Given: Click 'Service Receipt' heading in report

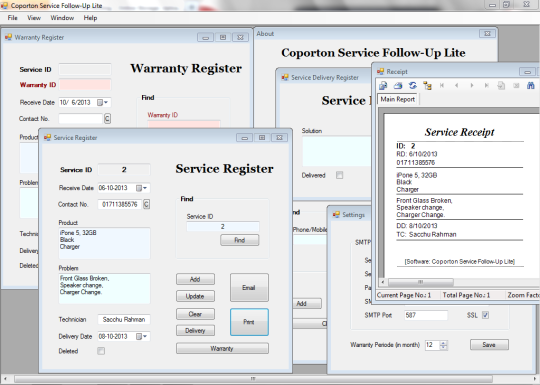Looking at the screenshot, I should (459, 132).
